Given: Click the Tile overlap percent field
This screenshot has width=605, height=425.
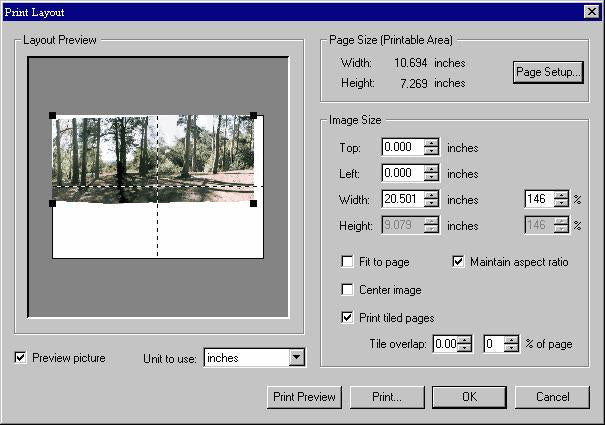Looking at the screenshot, I should [x=493, y=344].
